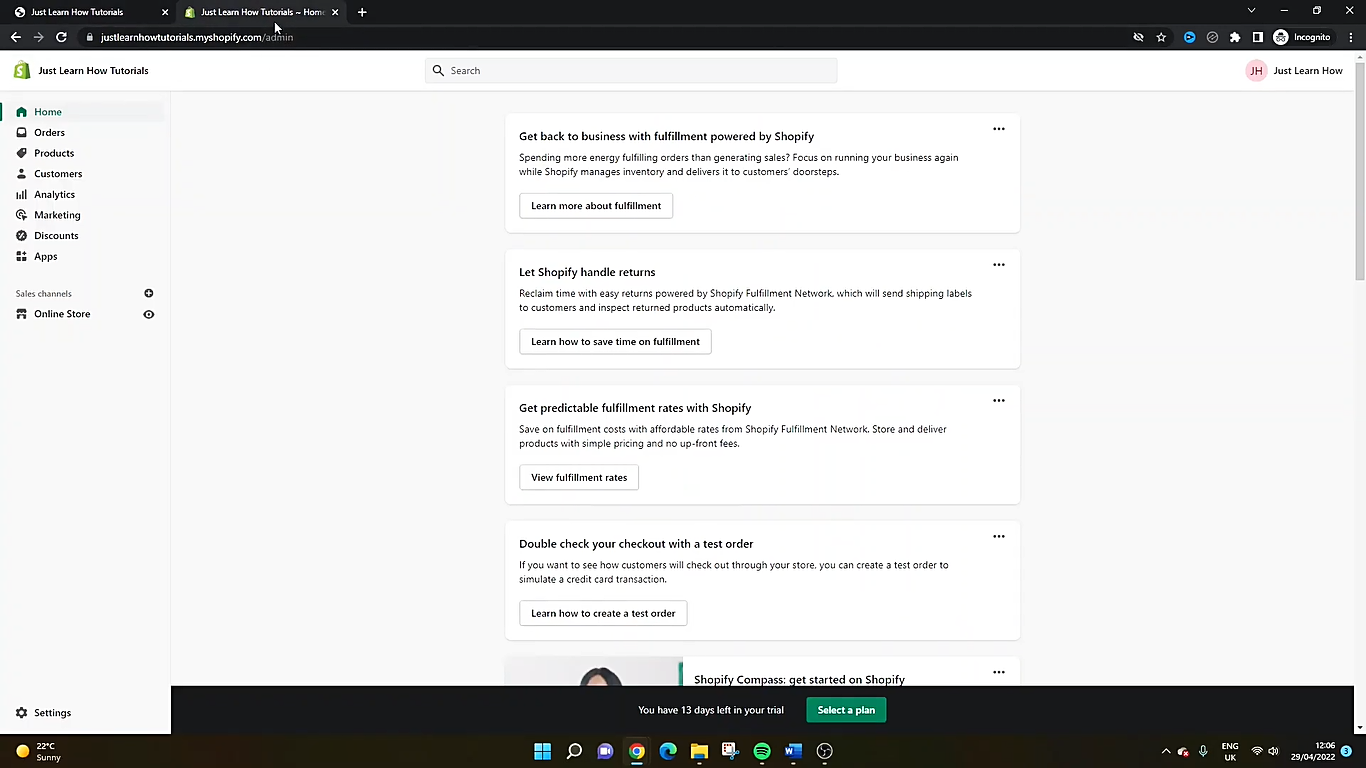Open the video chat taskbar icon
Screen dimensions: 1366x768
[605, 751]
